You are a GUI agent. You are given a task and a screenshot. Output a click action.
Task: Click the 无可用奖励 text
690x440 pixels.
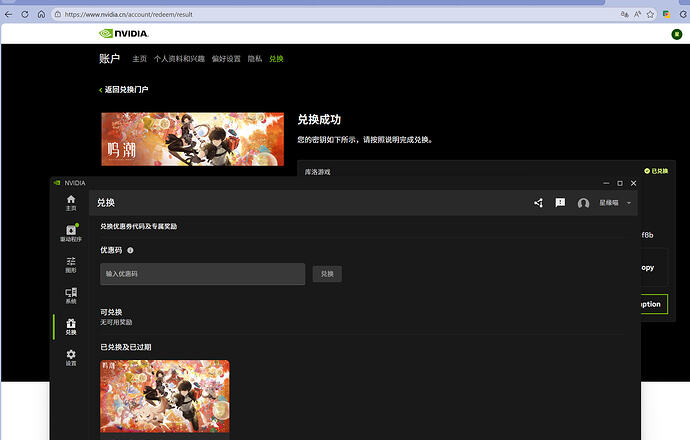tap(116, 323)
